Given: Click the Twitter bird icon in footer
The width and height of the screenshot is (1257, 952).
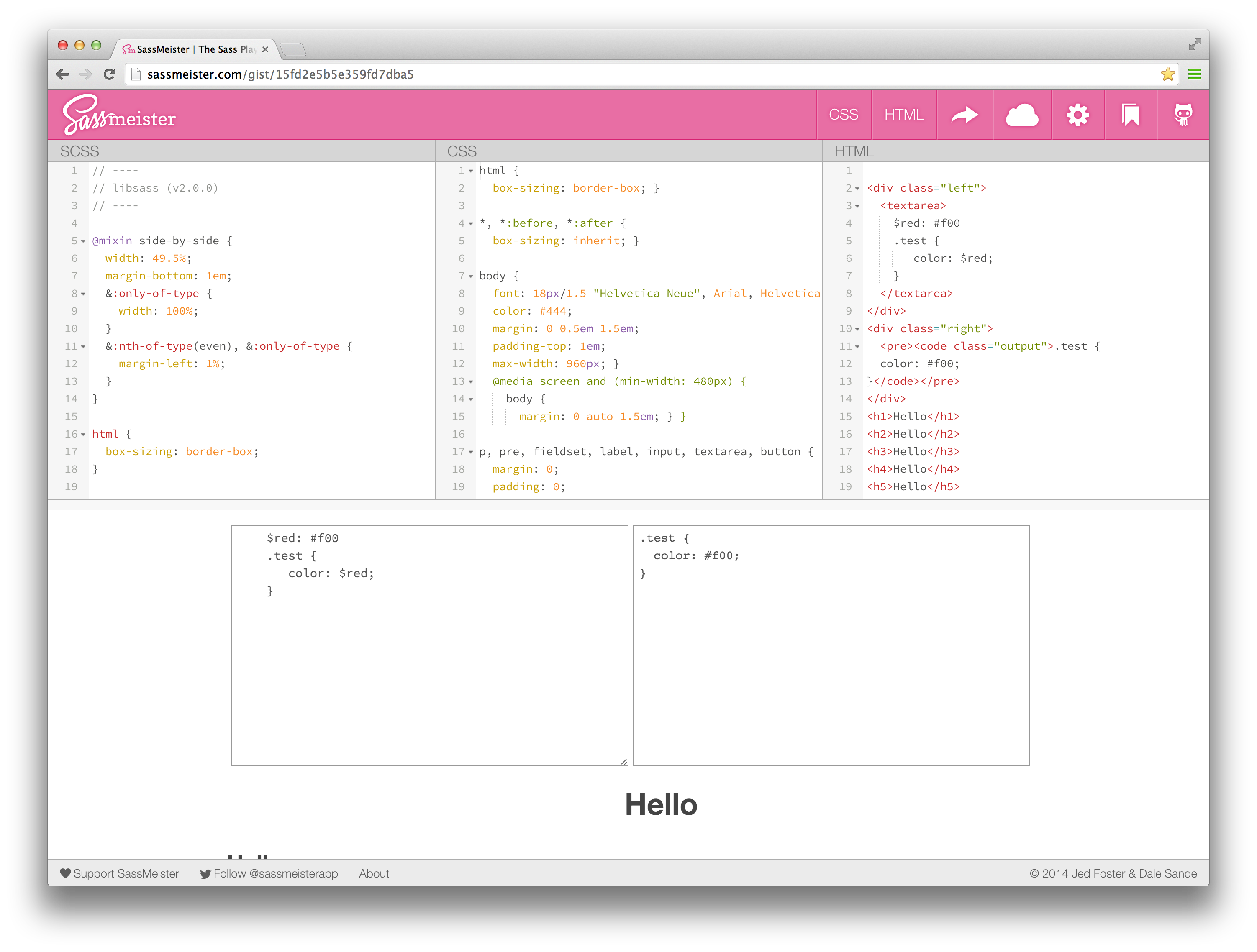Looking at the screenshot, I should point(205,874).
